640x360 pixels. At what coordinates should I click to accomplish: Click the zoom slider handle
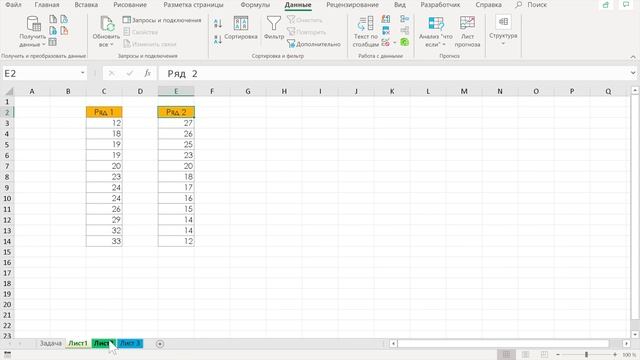pos(586,354)
